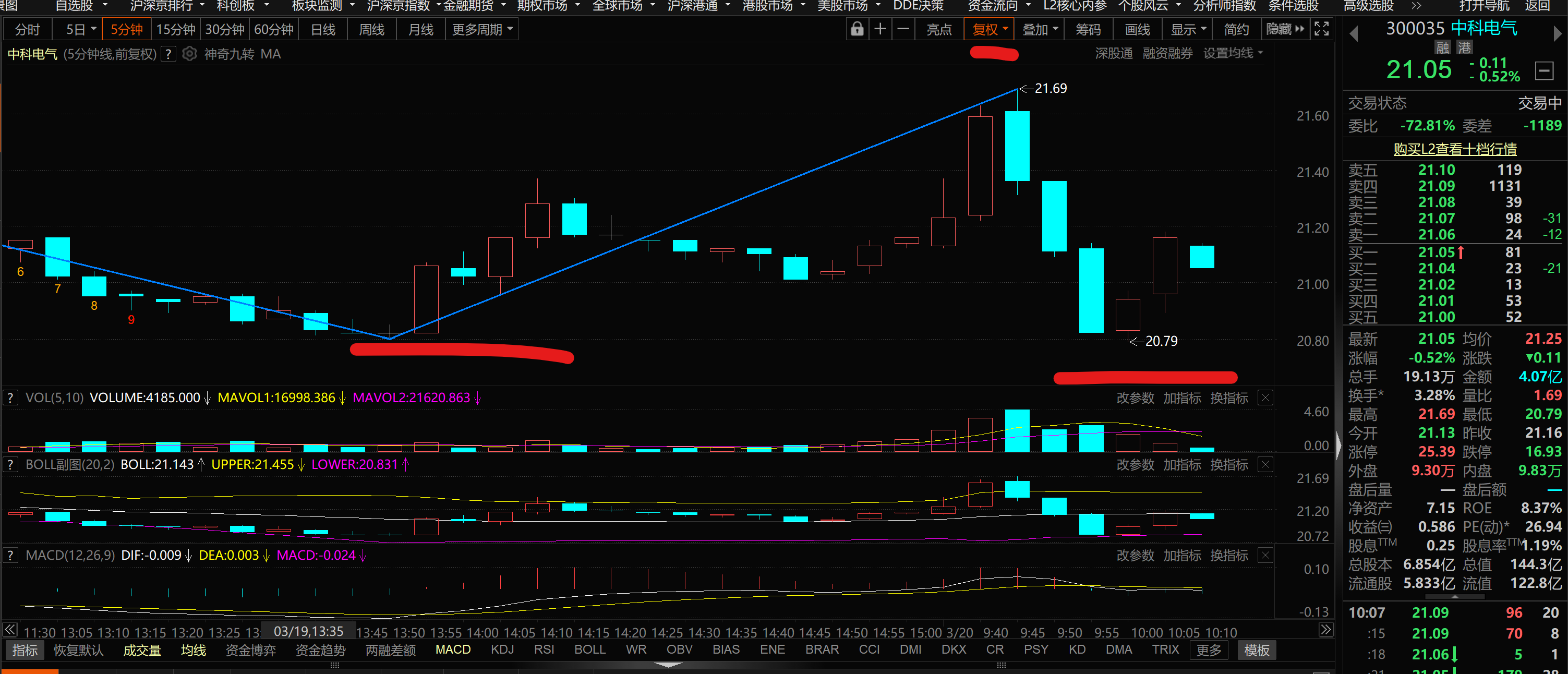Zoom in chart with plus icon
The height and width of the screenshot is (674, 1568).
pos(880,29)
